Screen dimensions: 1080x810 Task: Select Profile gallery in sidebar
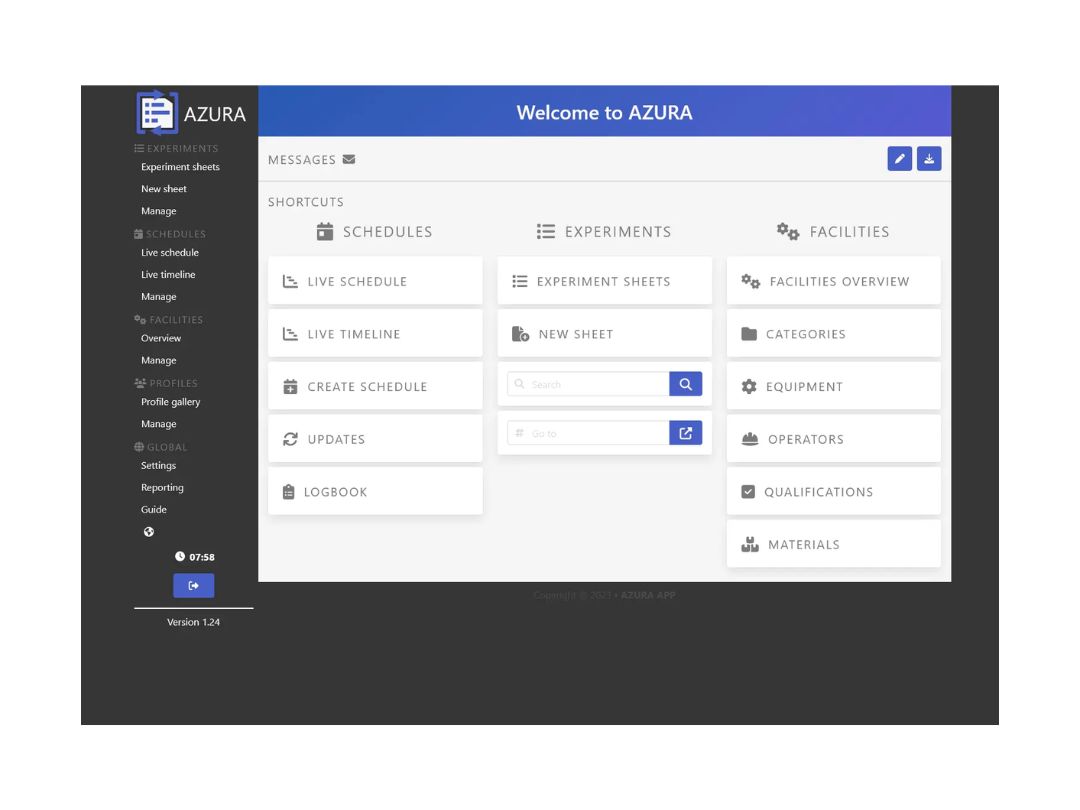click(x=171, y=402)
